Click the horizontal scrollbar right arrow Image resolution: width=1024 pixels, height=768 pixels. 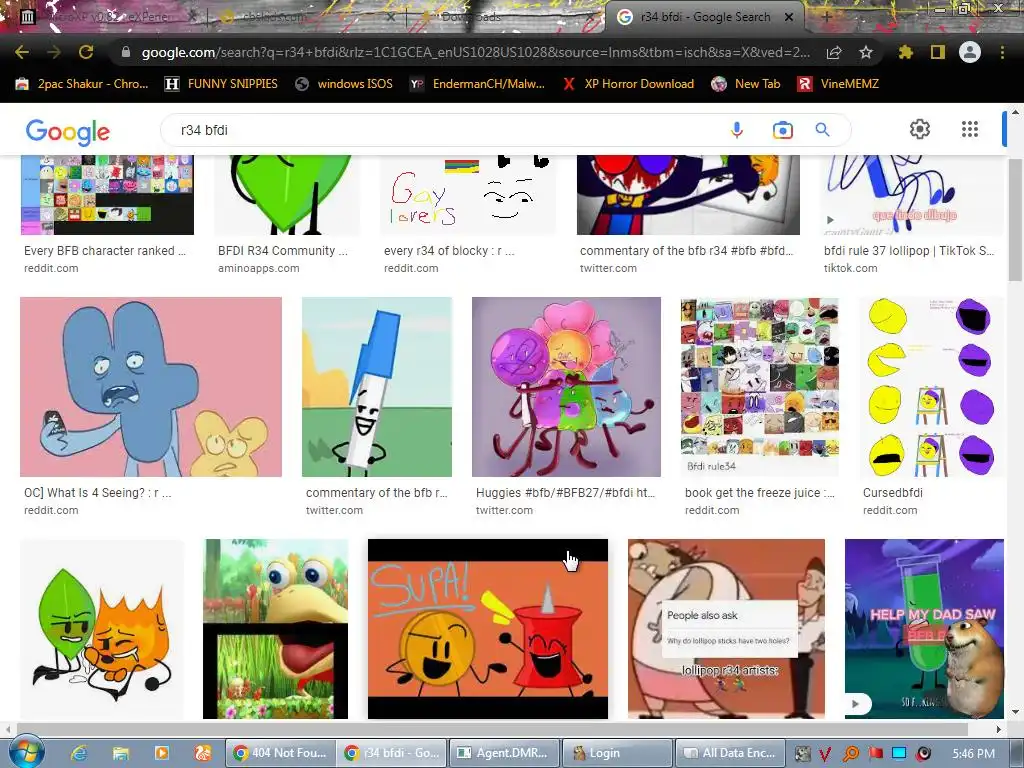(x=999, y=729)
